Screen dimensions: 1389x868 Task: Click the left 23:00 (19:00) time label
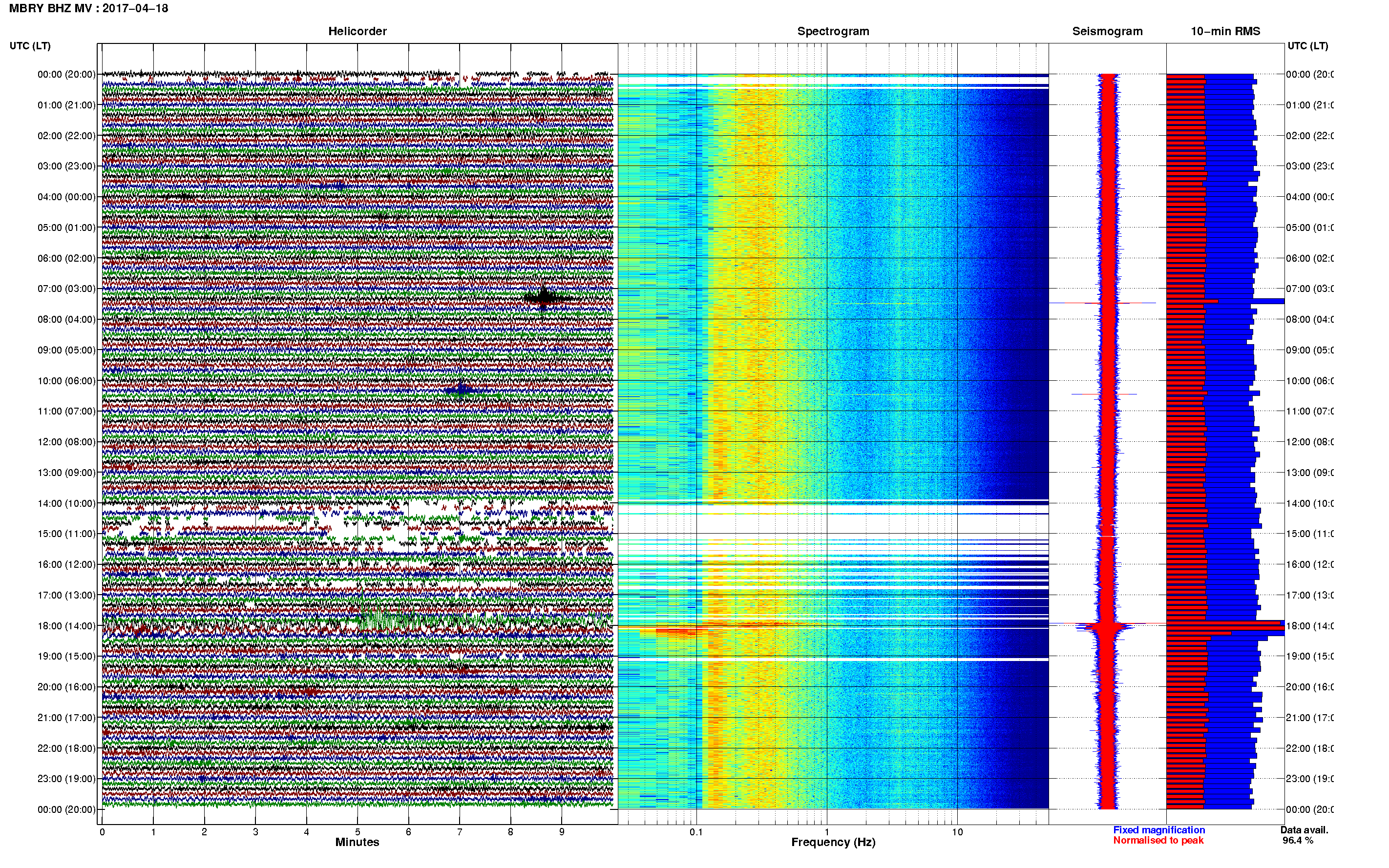(66, 779)
